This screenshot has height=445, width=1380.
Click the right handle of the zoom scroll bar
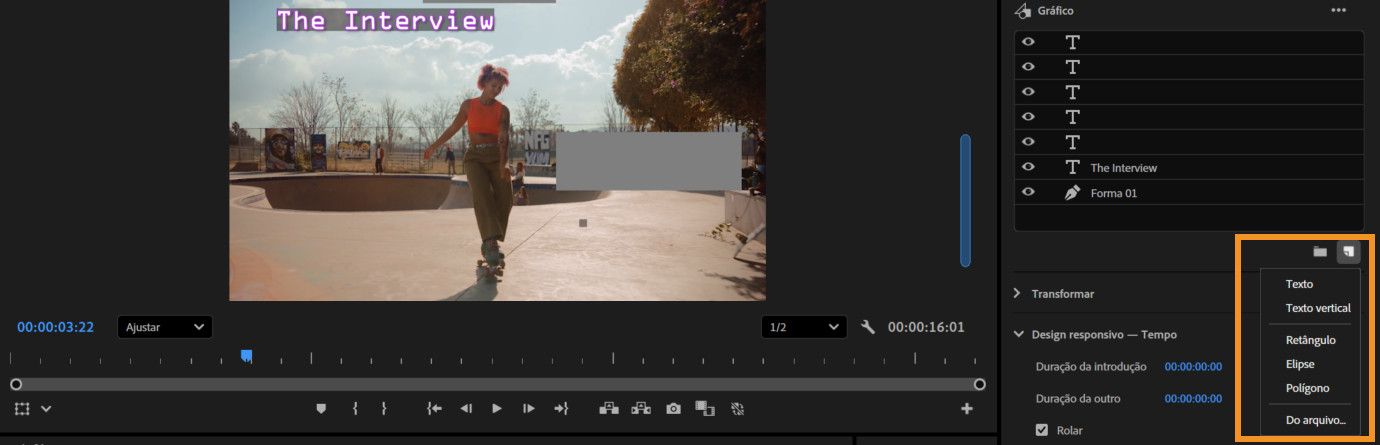click(980, 384)
